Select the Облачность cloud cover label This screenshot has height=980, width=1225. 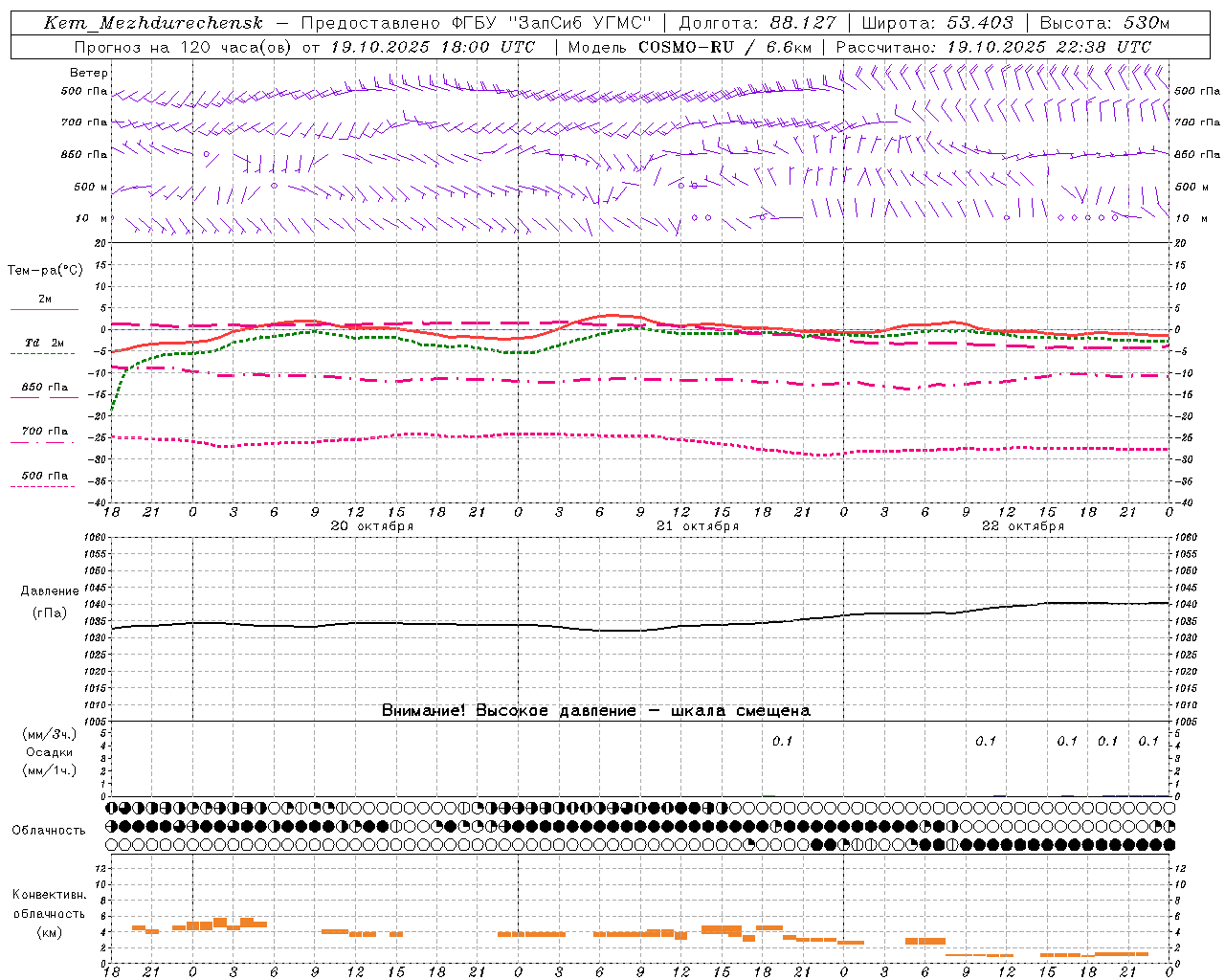click(x=49, y=830)
